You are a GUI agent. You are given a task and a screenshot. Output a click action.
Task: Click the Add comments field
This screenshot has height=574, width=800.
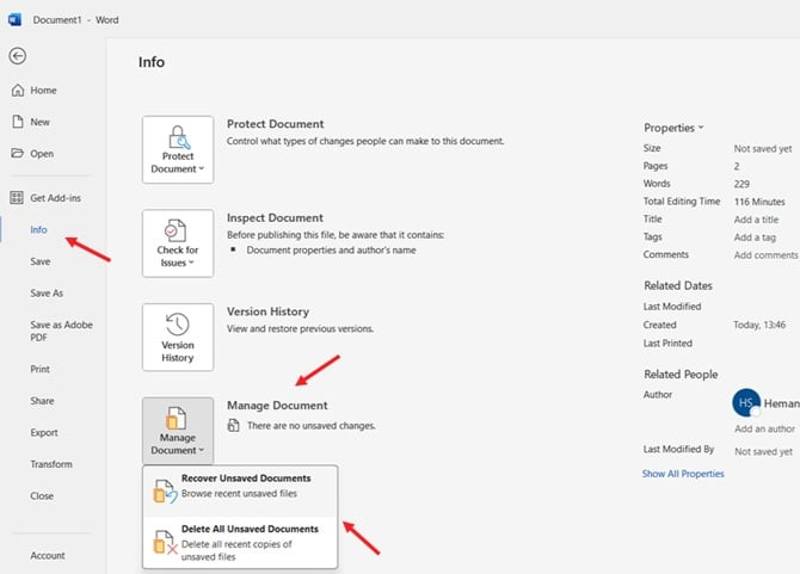coord(766,255)
